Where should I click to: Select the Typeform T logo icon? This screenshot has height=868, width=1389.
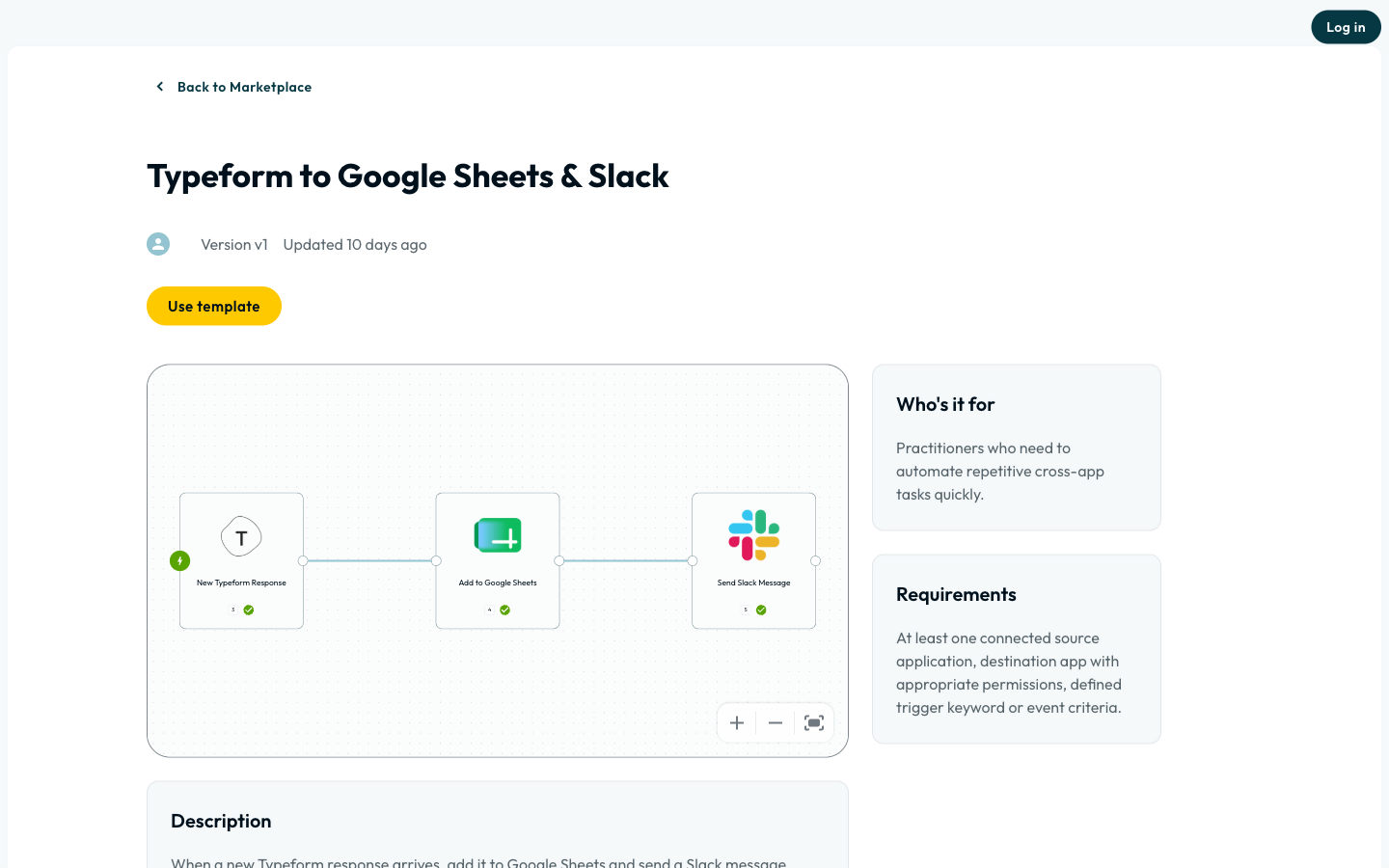click(x=241, y=537)
